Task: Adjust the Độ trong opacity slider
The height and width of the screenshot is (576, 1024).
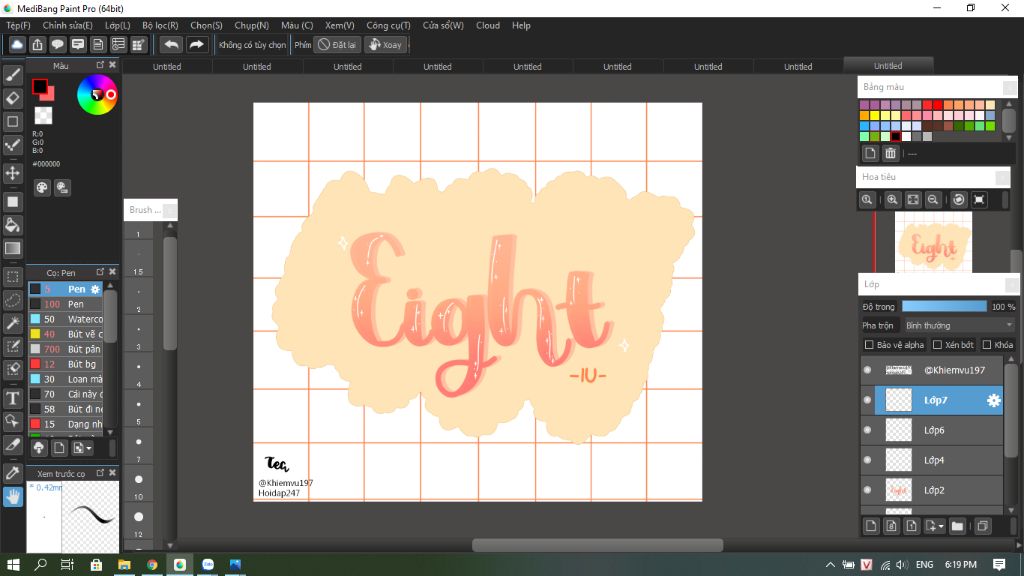Action: click(x=944, y=306)
